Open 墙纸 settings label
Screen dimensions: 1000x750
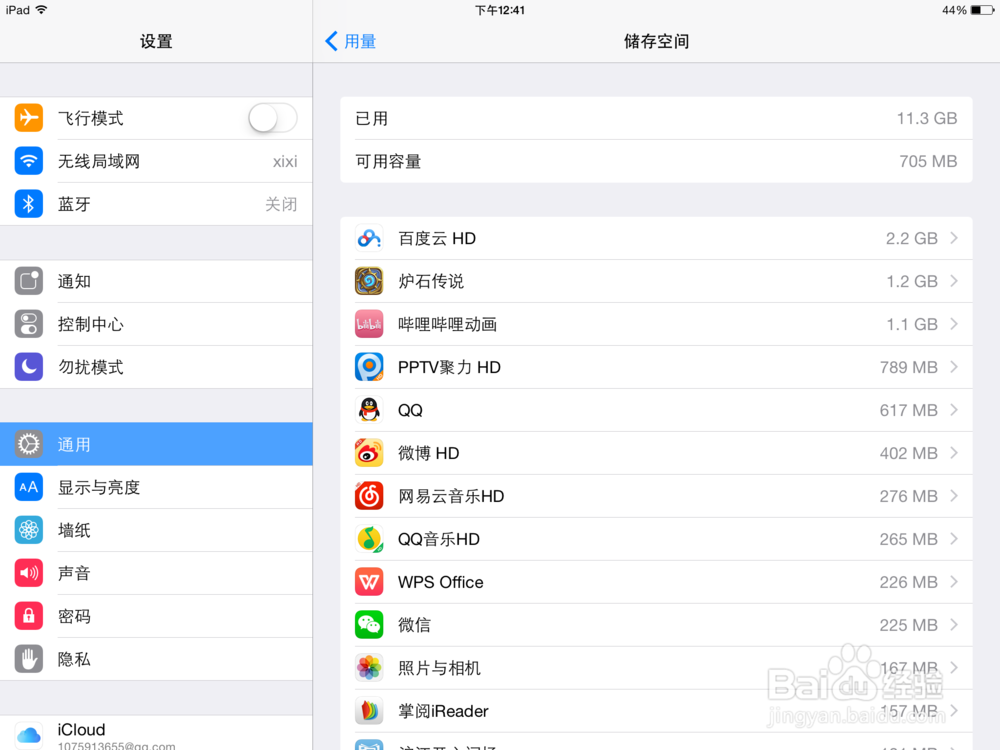click(x=74, y=530)
